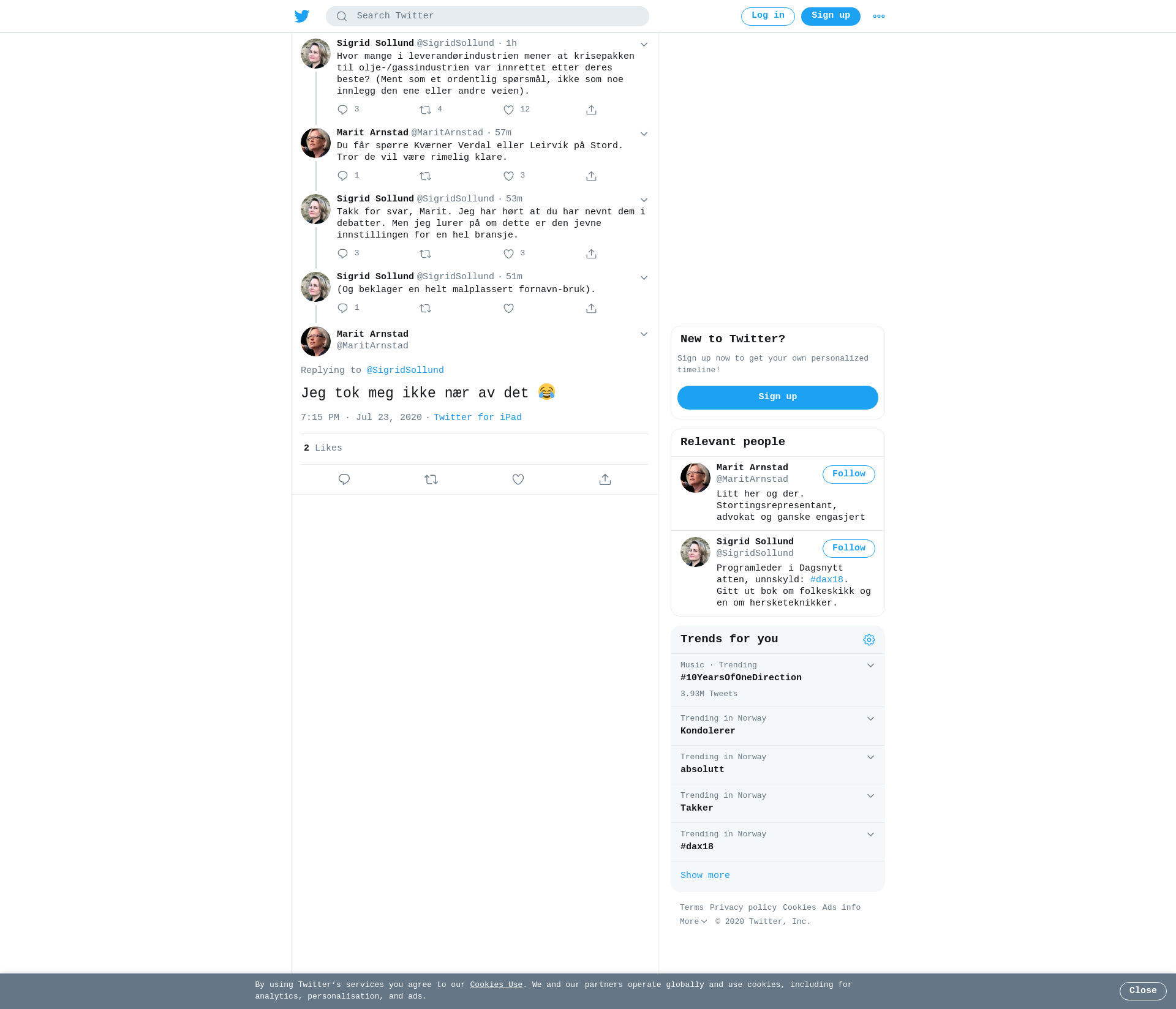
Task: Click the Twitter for iPad link
Action: [478, 418]
